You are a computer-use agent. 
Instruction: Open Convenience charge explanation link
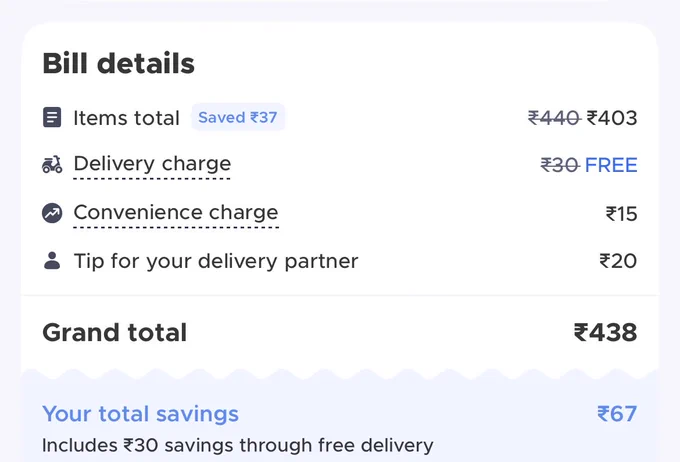click(x=176, y=213)
